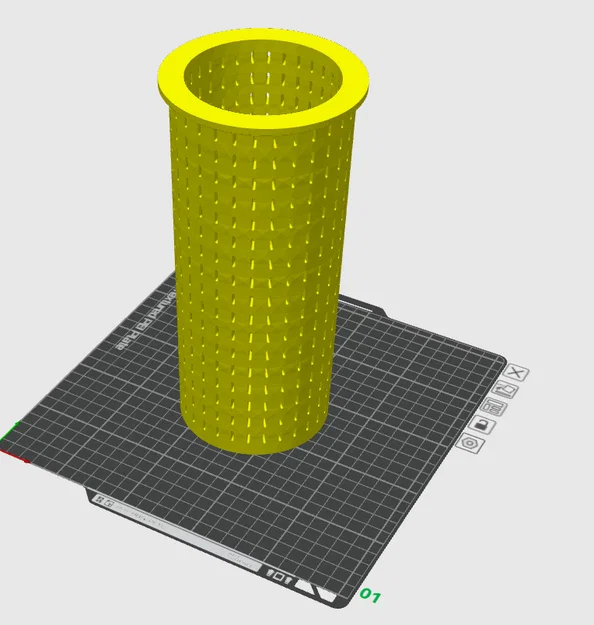The image size is (594, 625).
Task: Click the arrange objects plate icon
Action: tap(494, 407)
